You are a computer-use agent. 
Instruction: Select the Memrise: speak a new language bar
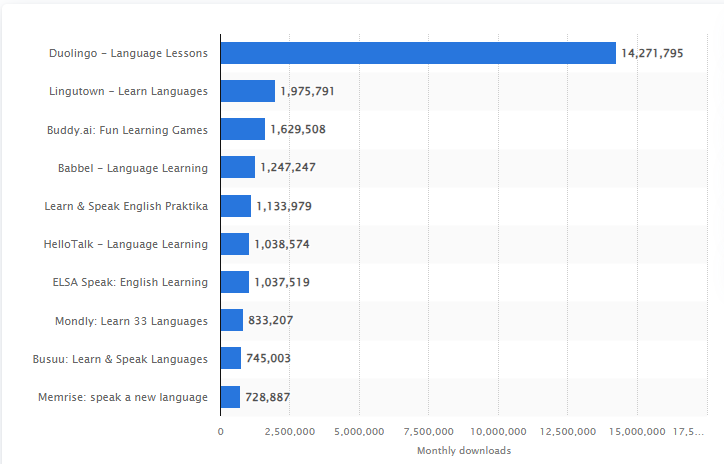pyautogui.click(x=230, y=397)
